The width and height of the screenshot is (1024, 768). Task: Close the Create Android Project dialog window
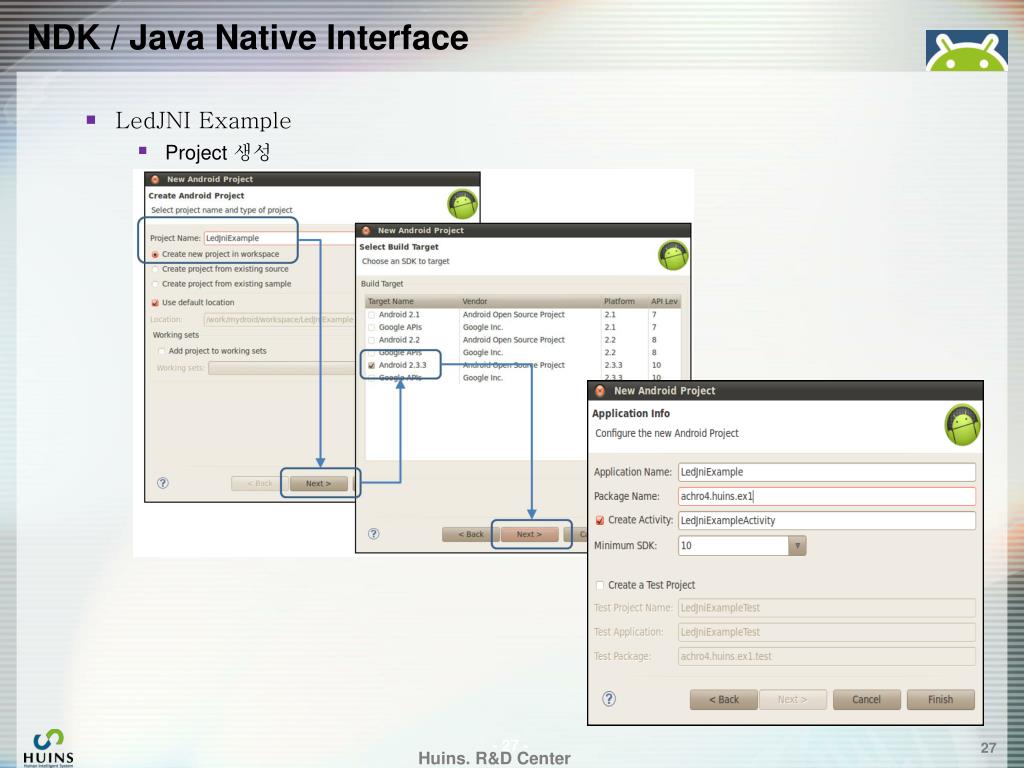[x=155, y=179]
